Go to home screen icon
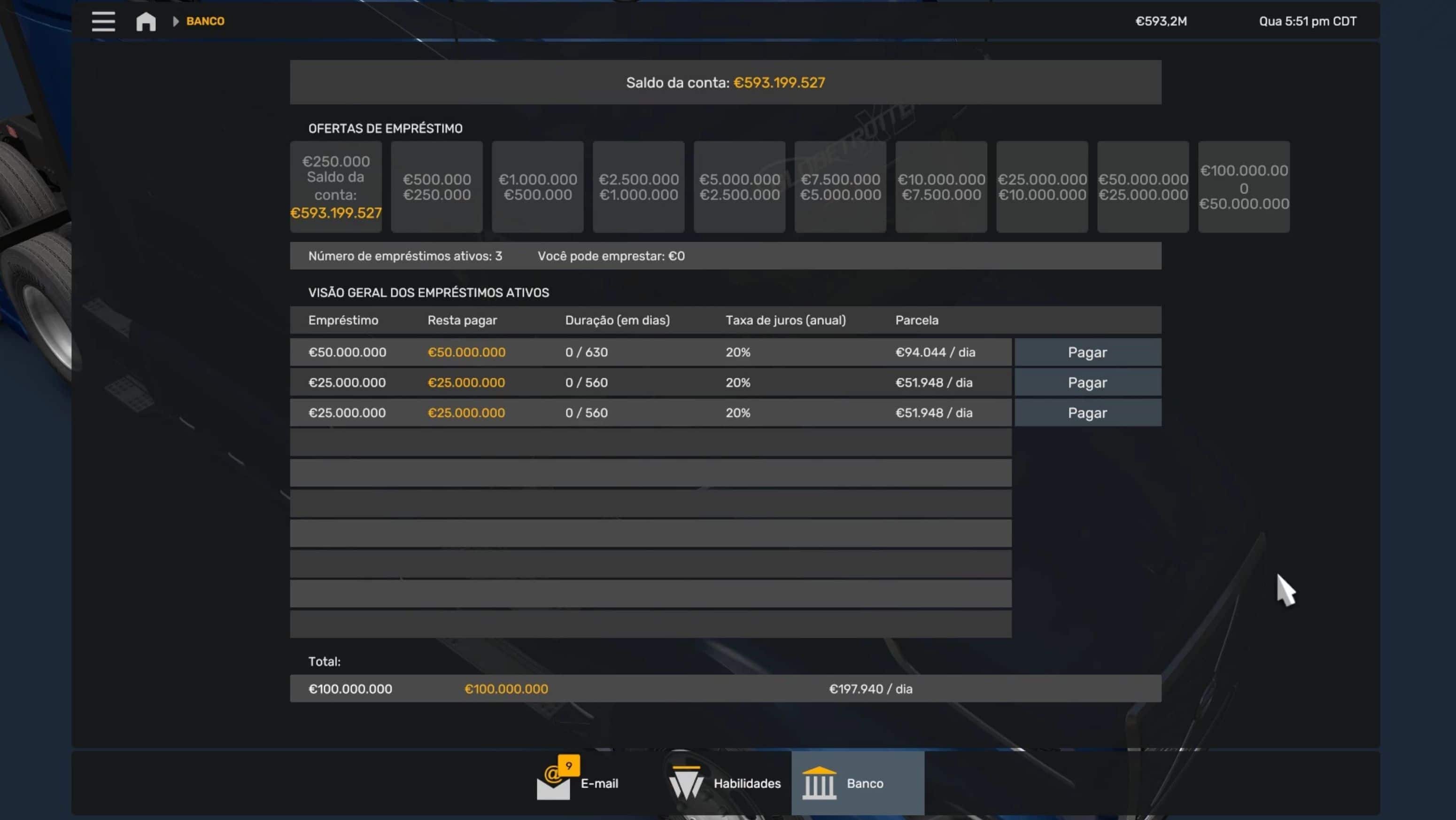The width and height of the screenshot is (1456, 820). point(146,22)
